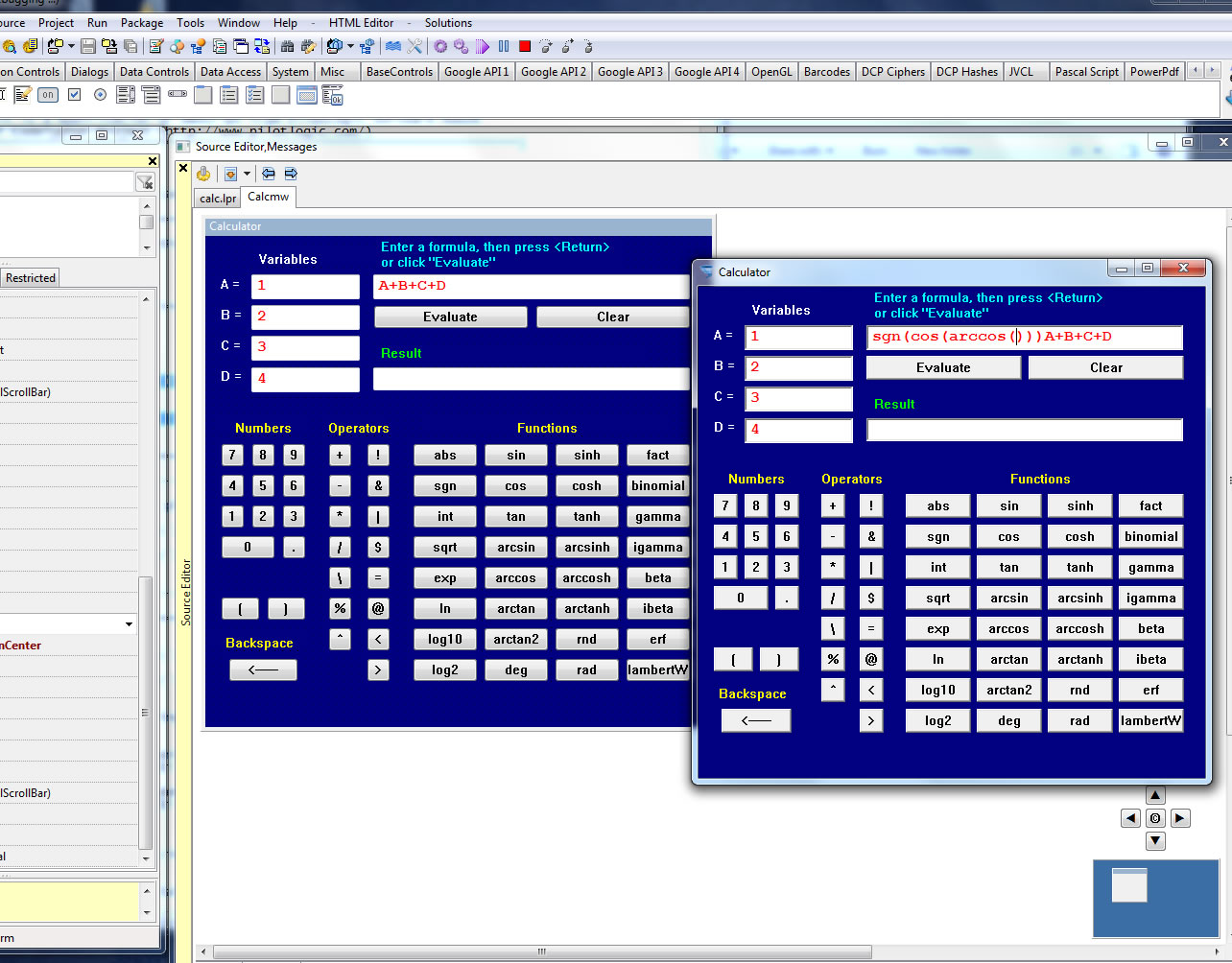Select the button component on palette
This screenshot has width=1232, height=963.
[x=48, y=95]
